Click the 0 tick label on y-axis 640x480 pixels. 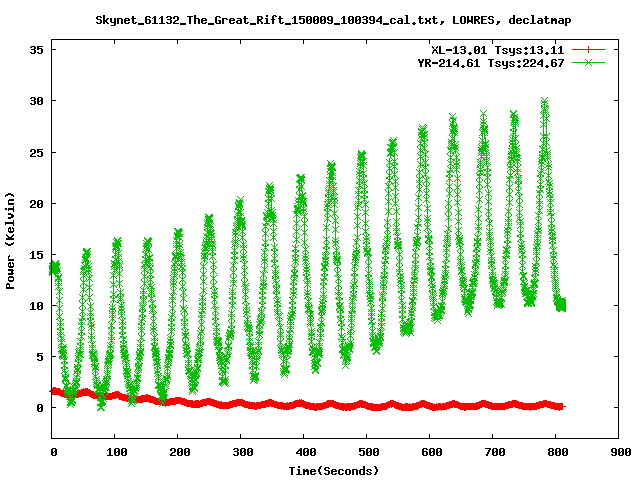pyautogui.click(x=38, y=408)
